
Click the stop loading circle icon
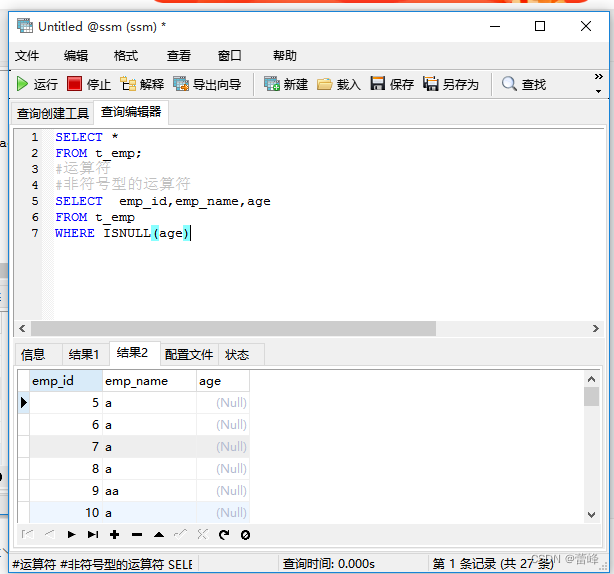coord(246,534)
